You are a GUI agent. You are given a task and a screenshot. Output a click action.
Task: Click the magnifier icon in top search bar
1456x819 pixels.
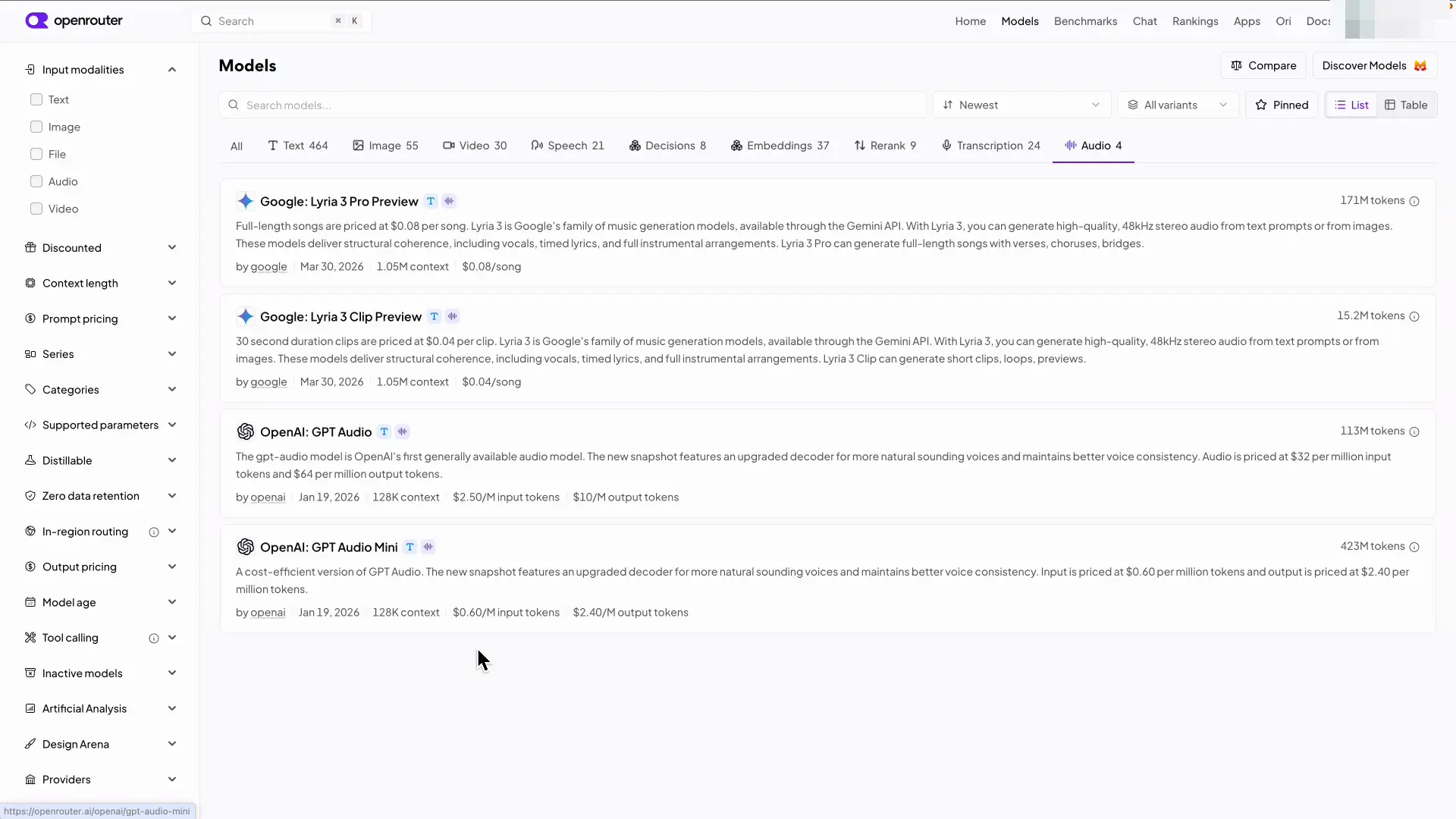pos(206,21)
